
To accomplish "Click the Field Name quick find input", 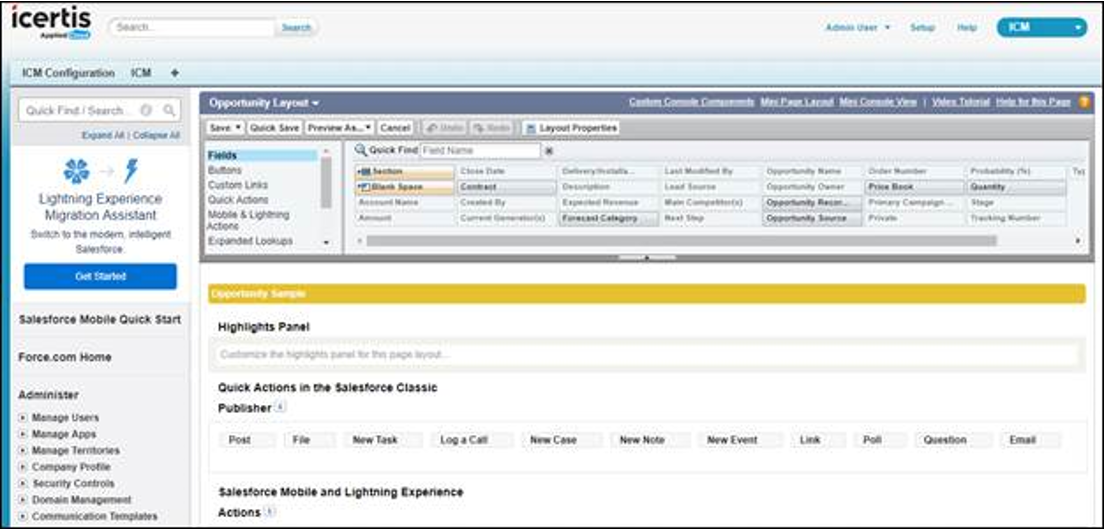I will tap(480, 150).
